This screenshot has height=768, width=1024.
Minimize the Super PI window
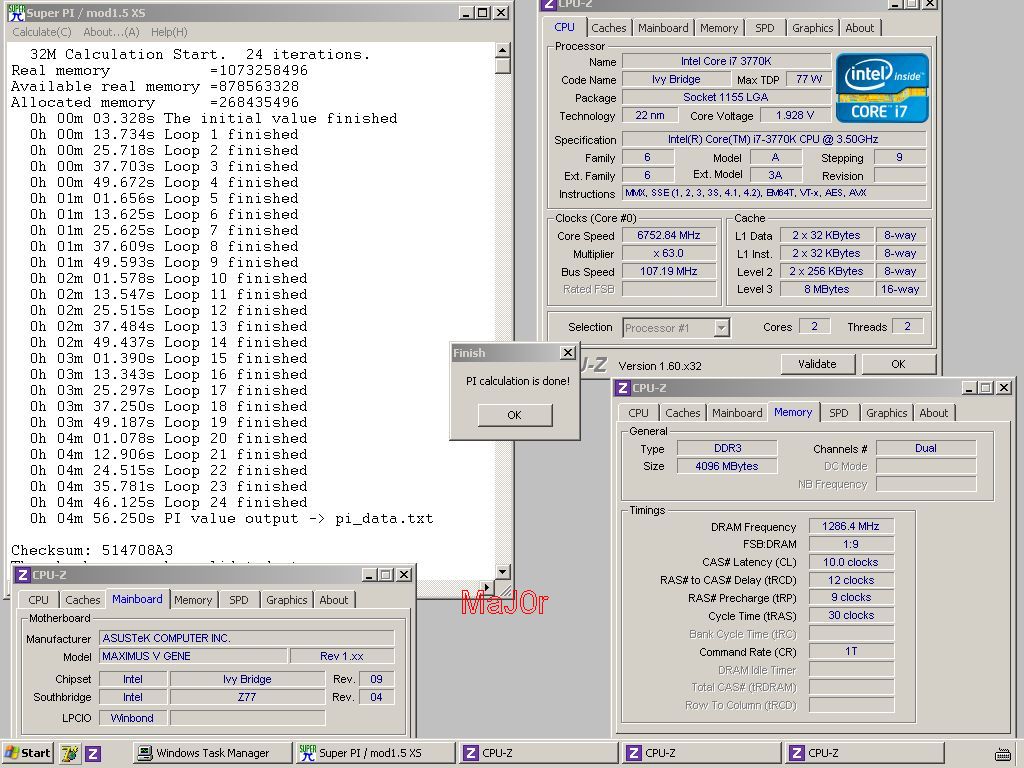click(x=466, y=13)
